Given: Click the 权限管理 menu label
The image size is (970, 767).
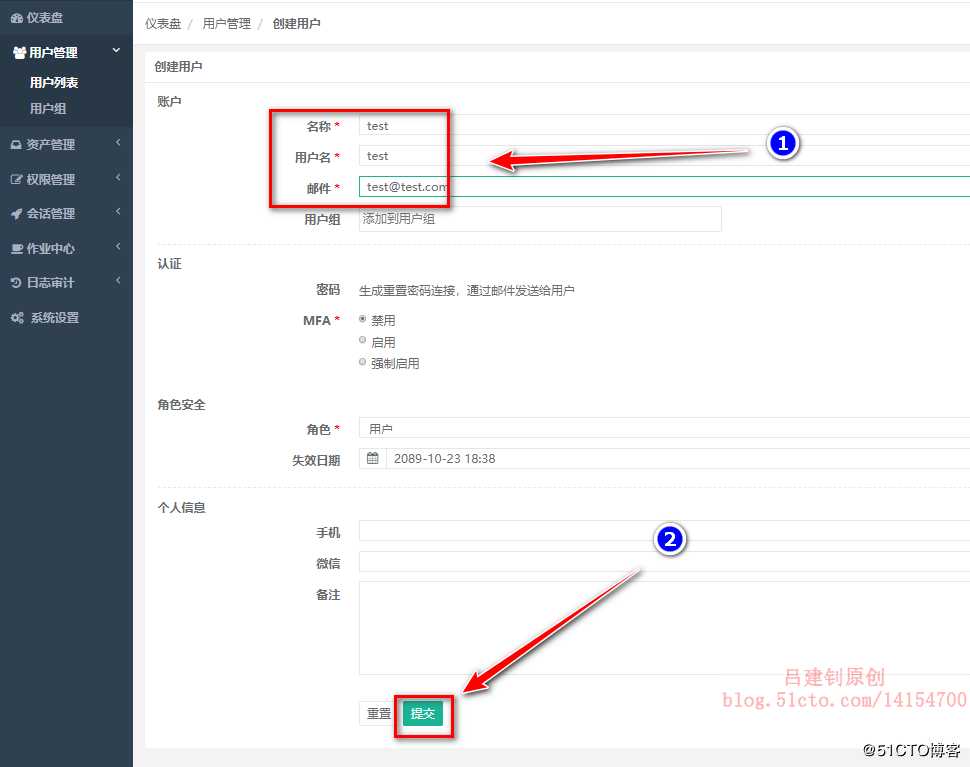Looking at the screenshot, I should click(51, 179).
